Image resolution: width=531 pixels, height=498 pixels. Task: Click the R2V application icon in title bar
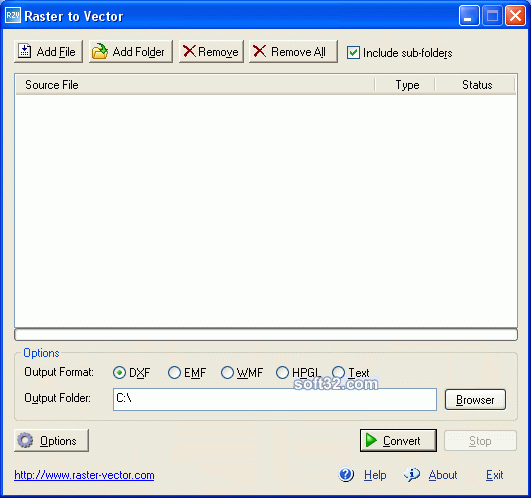point(13,15)
